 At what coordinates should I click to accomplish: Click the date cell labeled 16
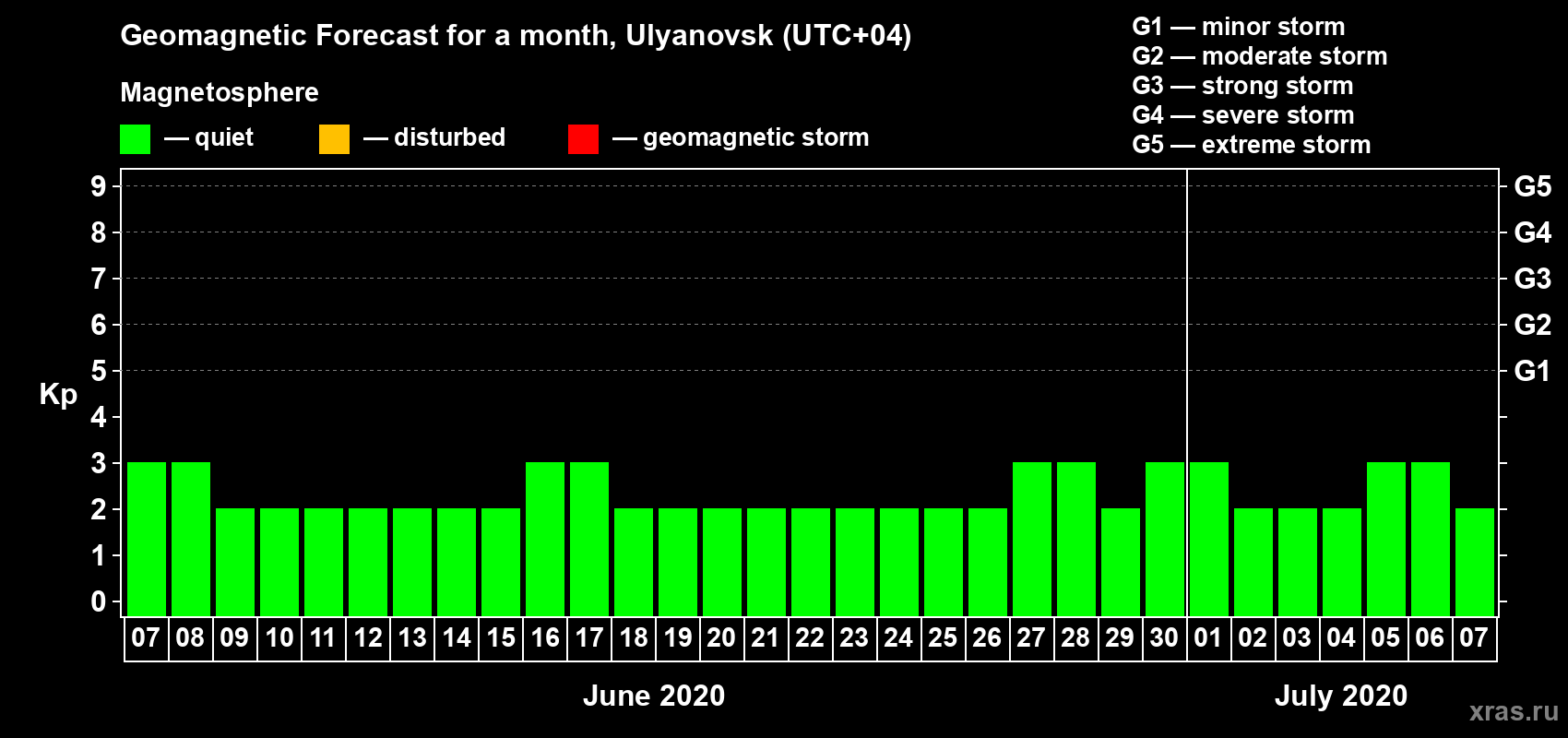tap(545, 638)
